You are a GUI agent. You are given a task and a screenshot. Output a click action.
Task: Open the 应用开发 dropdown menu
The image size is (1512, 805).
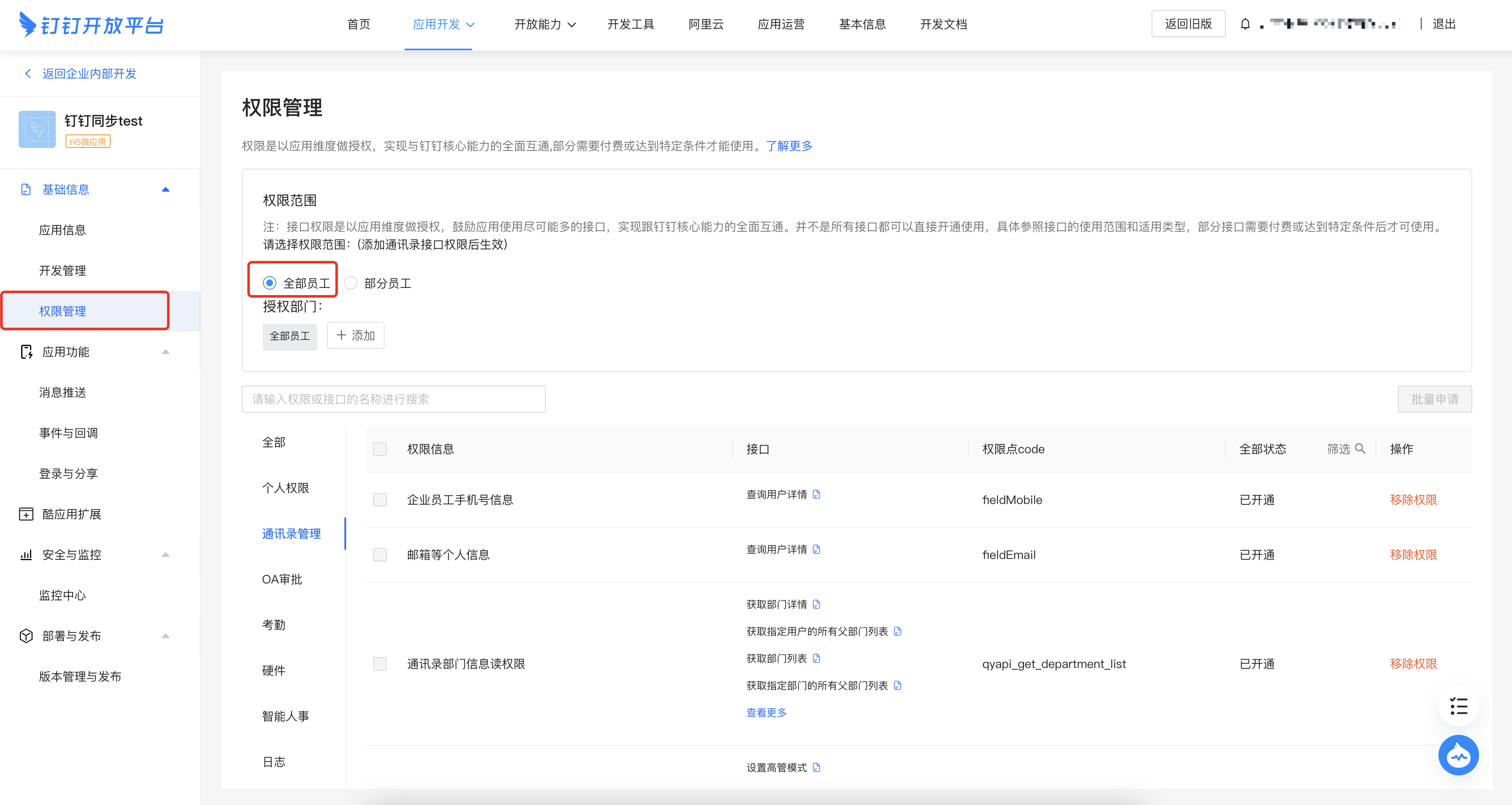click(x=443, y=24)
